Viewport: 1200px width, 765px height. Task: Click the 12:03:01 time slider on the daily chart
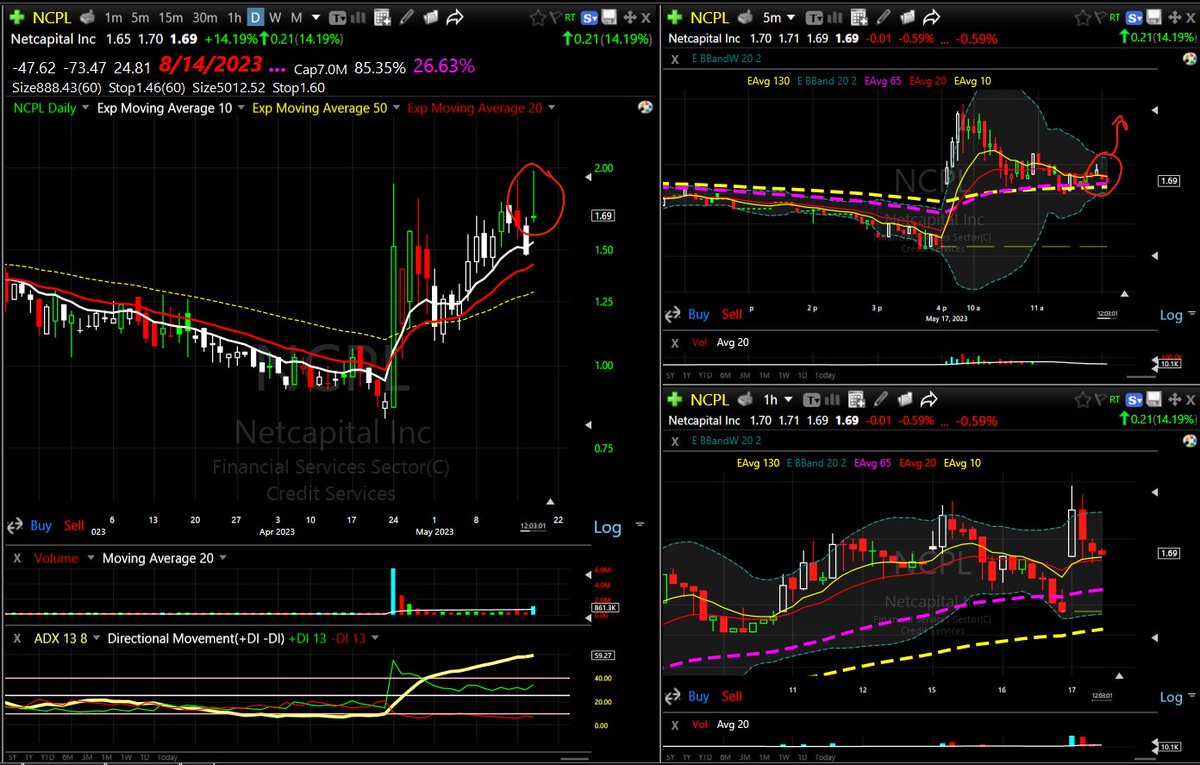pos(534,526)
